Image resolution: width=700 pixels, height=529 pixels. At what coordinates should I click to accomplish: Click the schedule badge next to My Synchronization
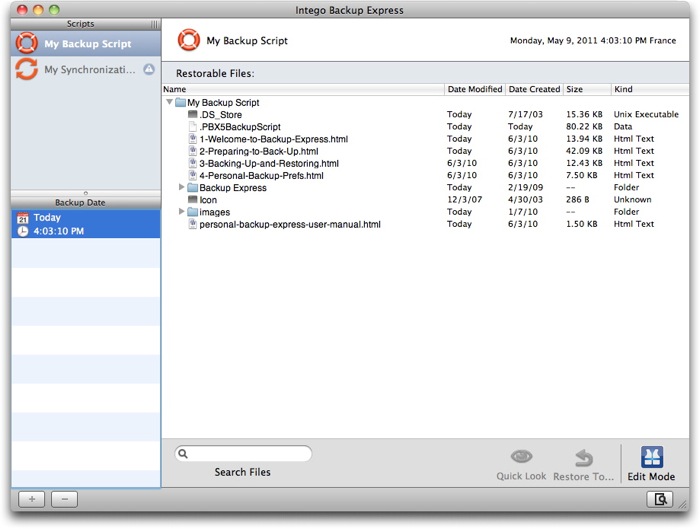pyautogui.click(x=149, y=69)
